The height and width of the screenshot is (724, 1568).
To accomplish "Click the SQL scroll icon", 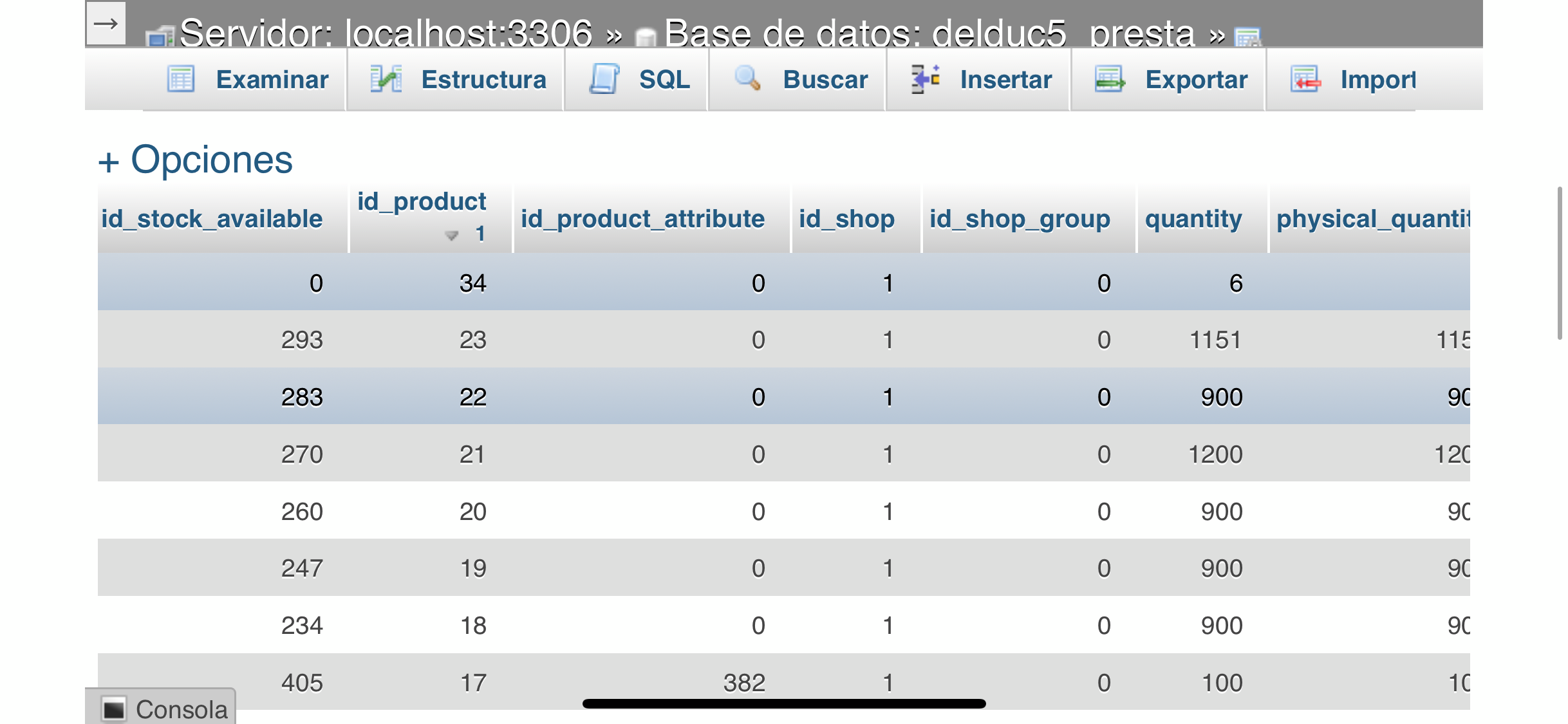I will point(604,80).
